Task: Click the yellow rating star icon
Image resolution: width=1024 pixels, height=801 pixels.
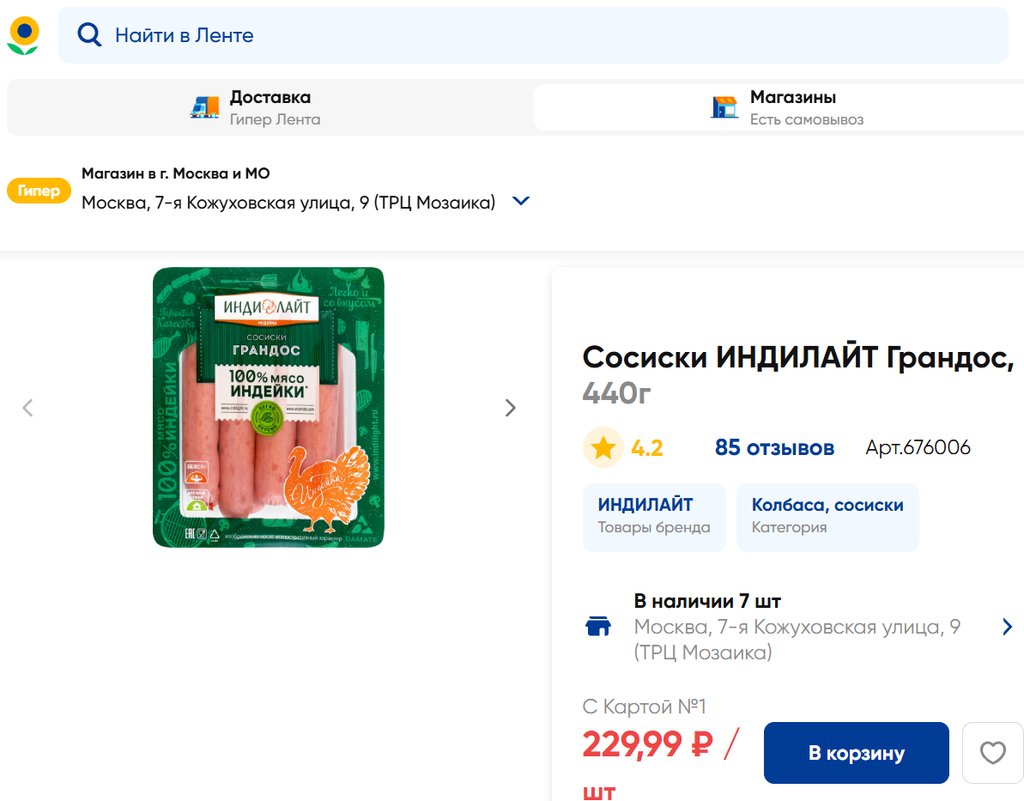Action: pos(602,448)
